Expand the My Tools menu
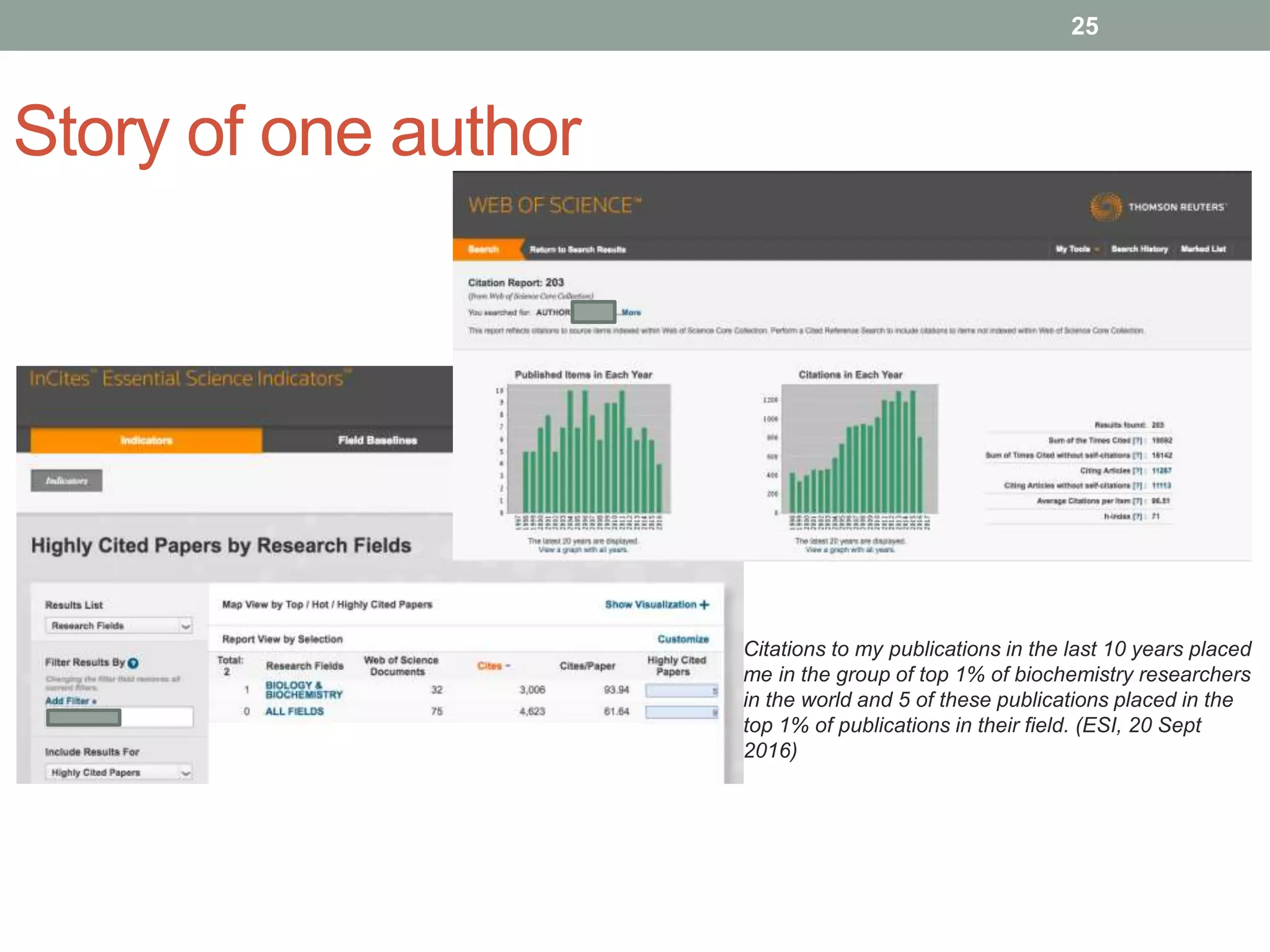 (x=1077, y=249)
